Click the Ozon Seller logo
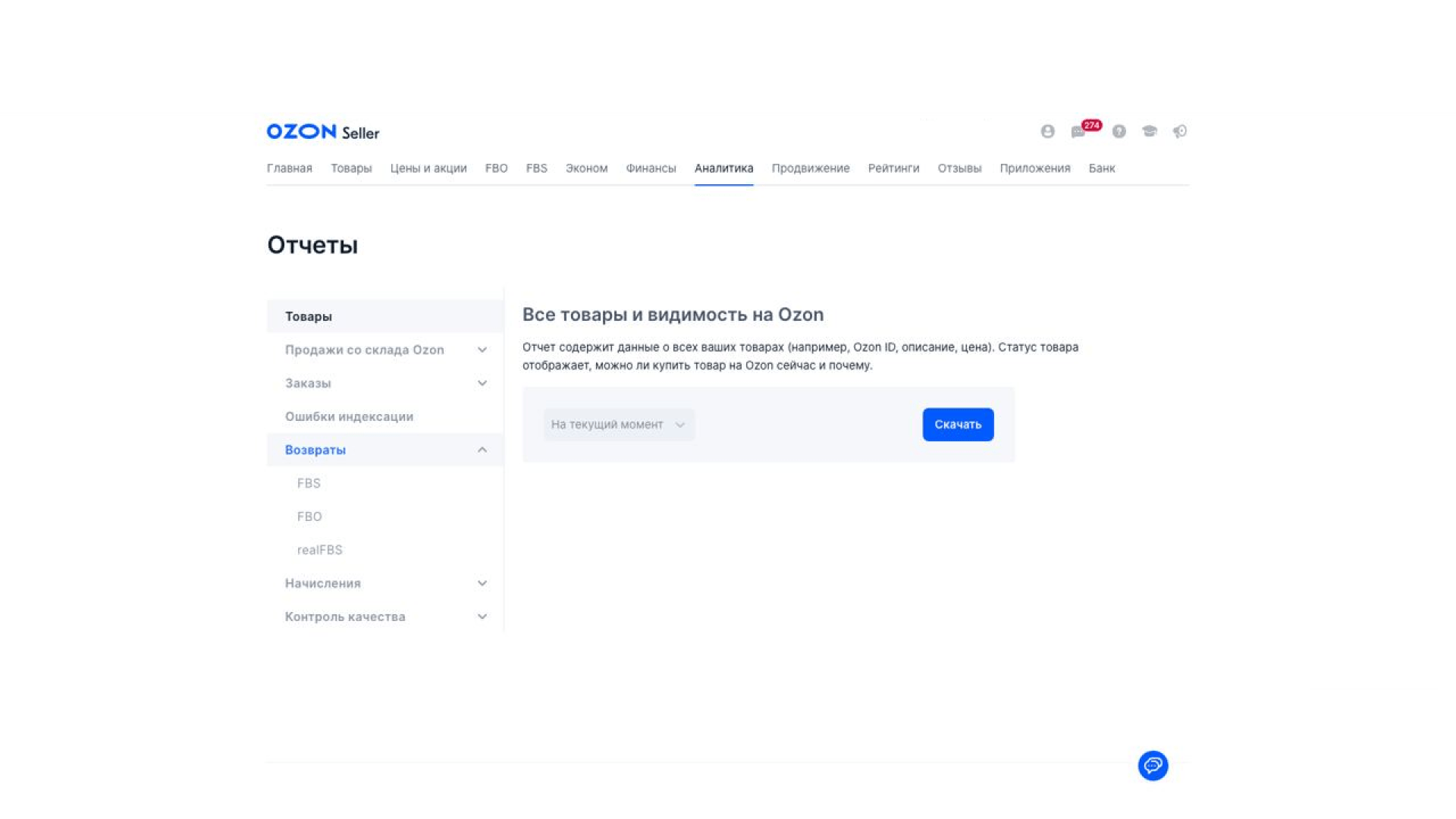This screenshot has width=1456, height=819. [x=323, y=132]
